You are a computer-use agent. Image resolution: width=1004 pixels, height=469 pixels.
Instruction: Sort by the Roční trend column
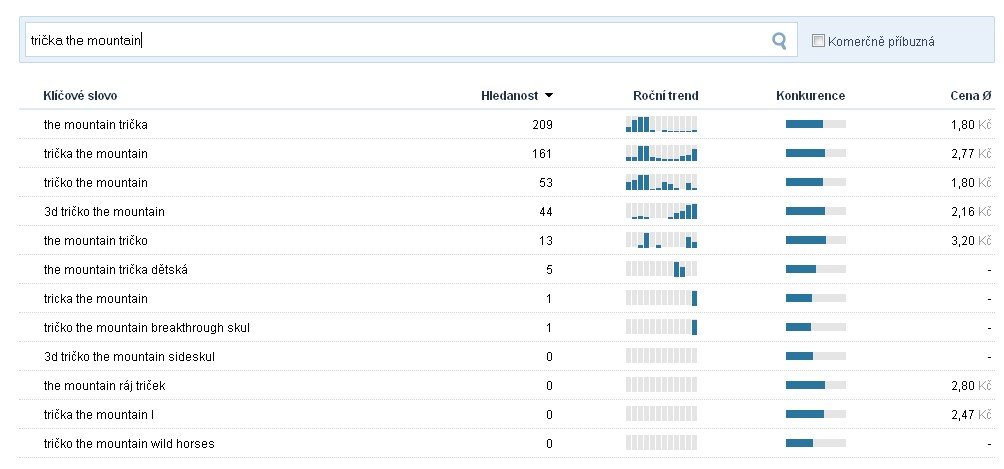665,96
